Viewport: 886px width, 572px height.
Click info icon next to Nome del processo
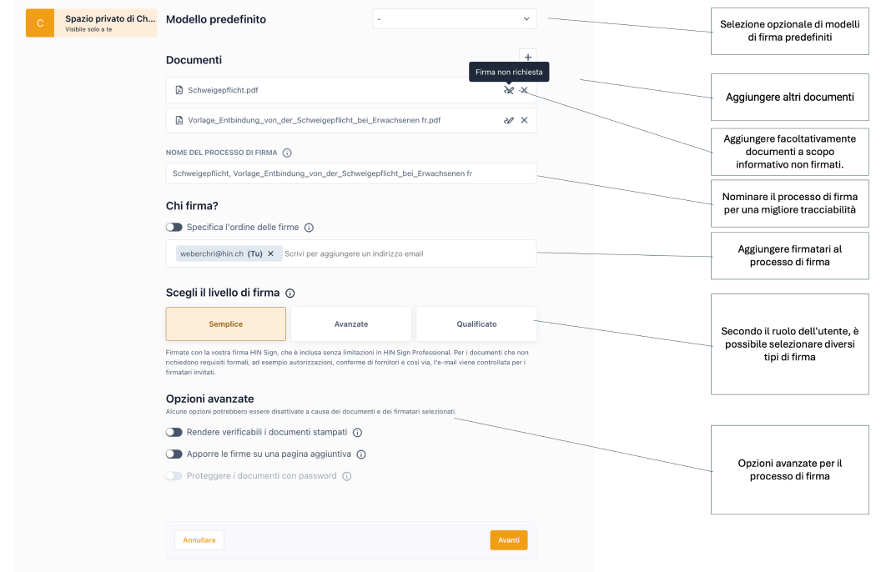(287, 153)
